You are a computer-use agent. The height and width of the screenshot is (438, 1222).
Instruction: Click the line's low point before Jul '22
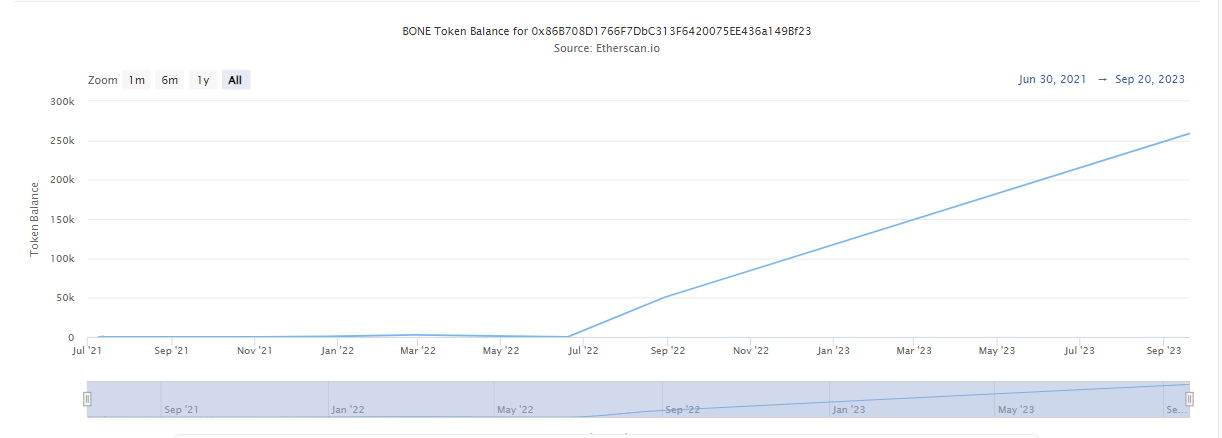point(567,337)
